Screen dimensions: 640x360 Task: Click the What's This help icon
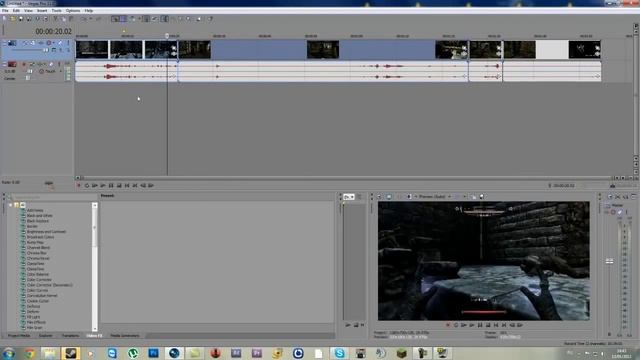[210, 19]
